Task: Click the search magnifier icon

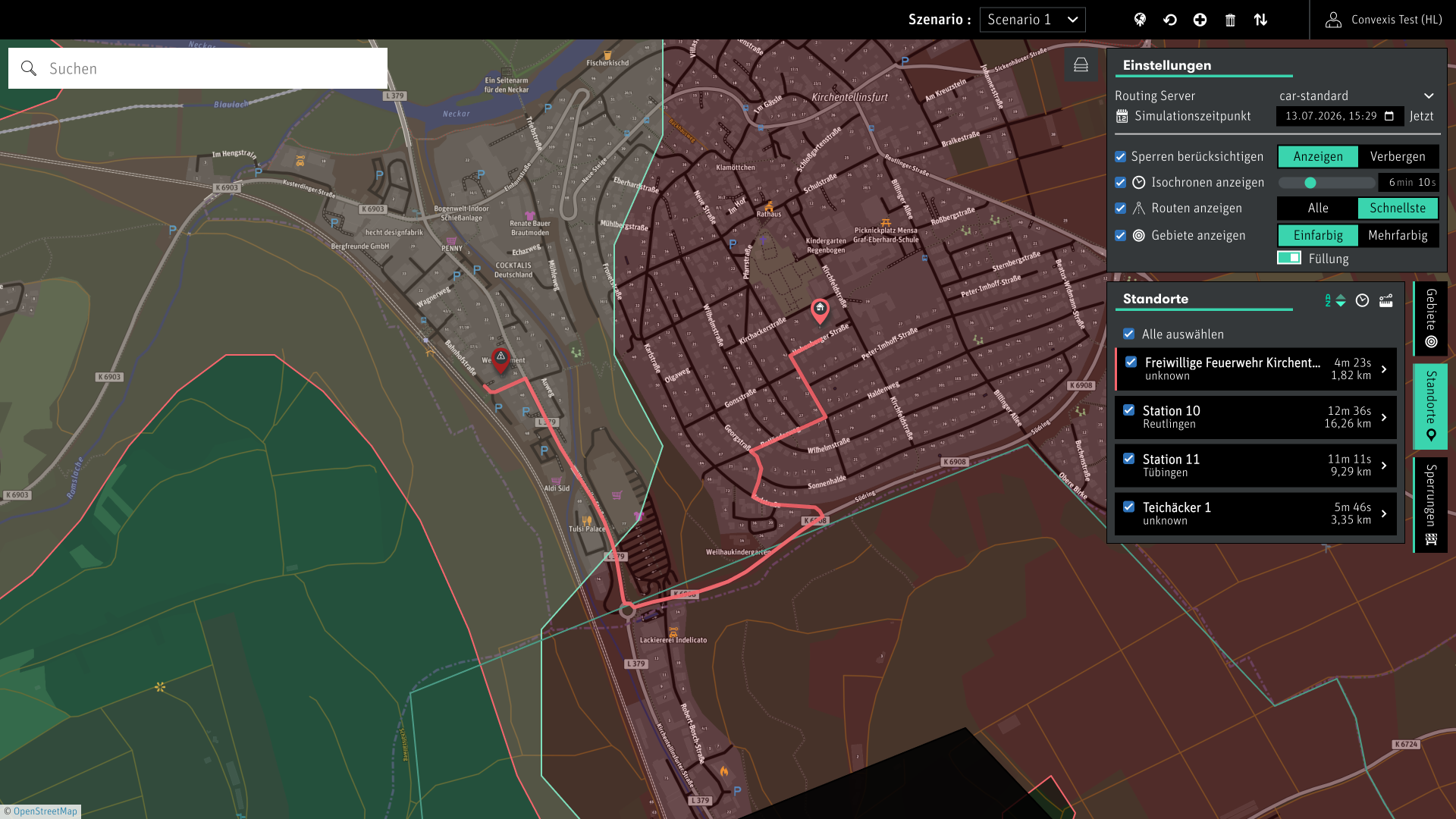Action: click(29, 68)
